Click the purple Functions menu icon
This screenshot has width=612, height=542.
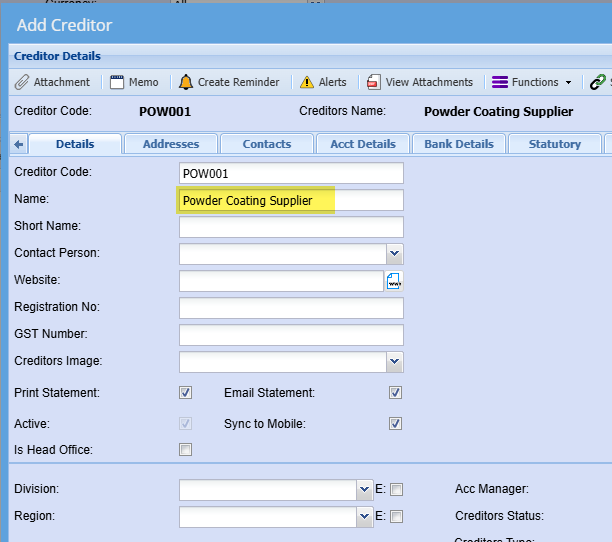pyautogui.click(x=500, y=82)
